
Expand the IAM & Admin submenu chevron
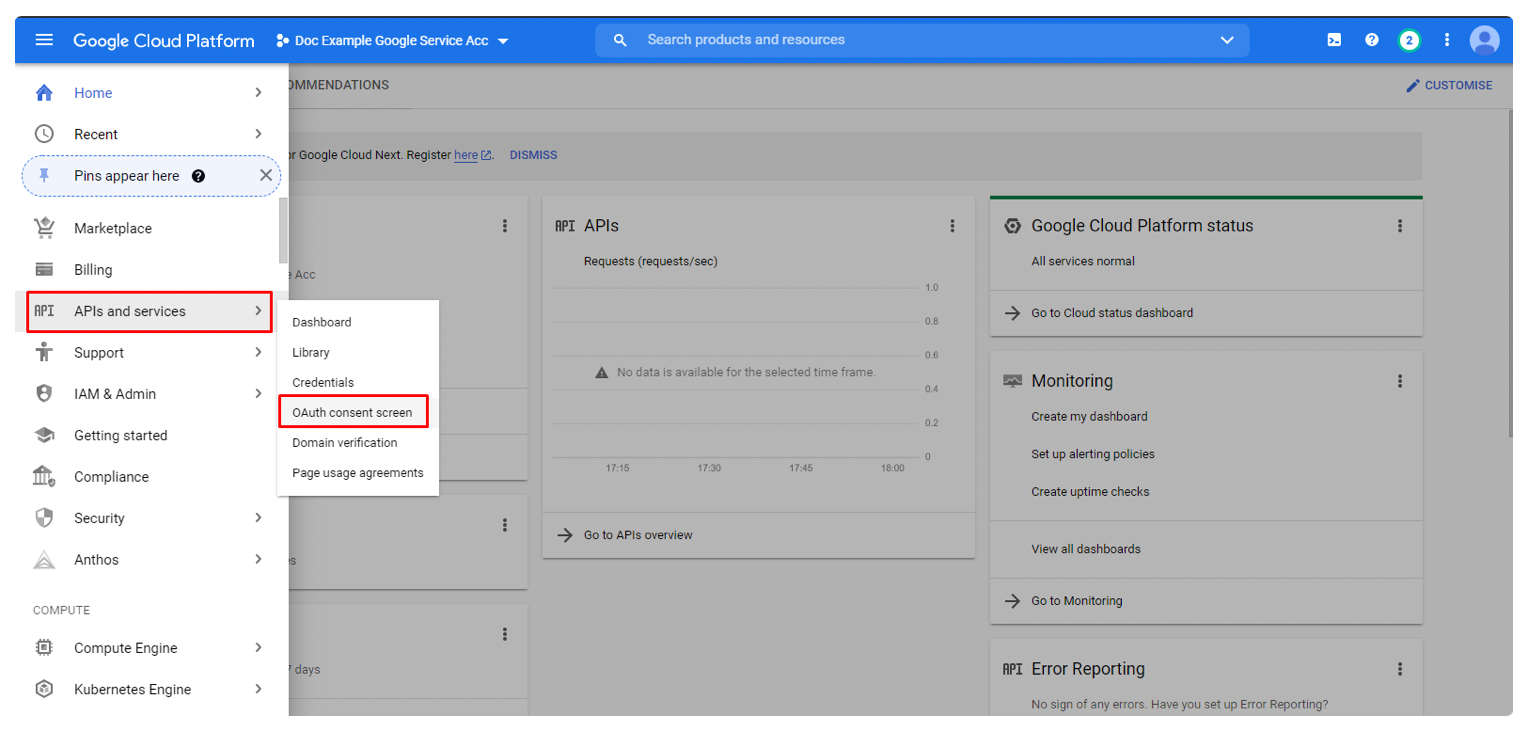[258, 394]
